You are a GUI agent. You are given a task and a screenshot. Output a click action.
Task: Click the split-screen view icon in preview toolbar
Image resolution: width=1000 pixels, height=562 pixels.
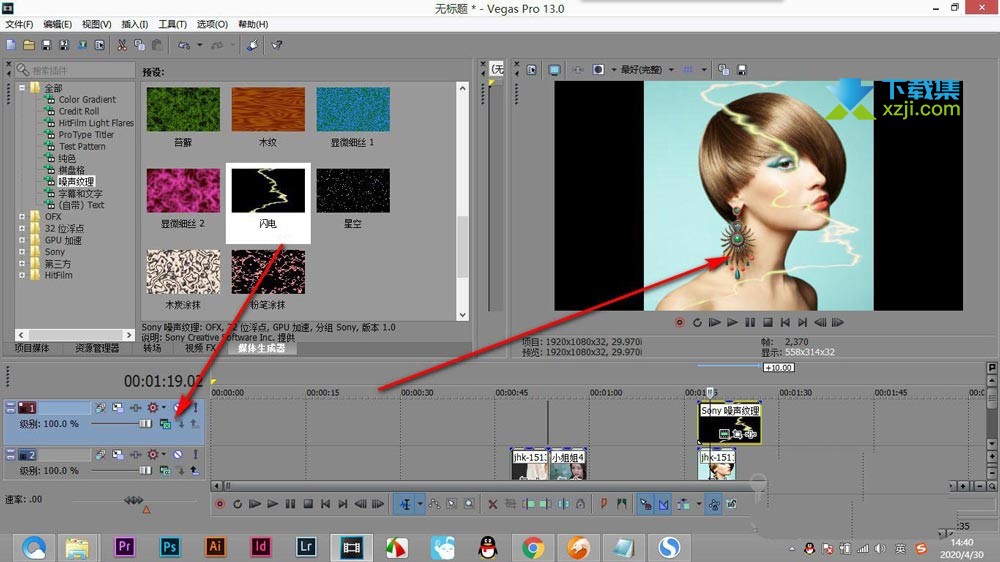(x=598, y=70)
